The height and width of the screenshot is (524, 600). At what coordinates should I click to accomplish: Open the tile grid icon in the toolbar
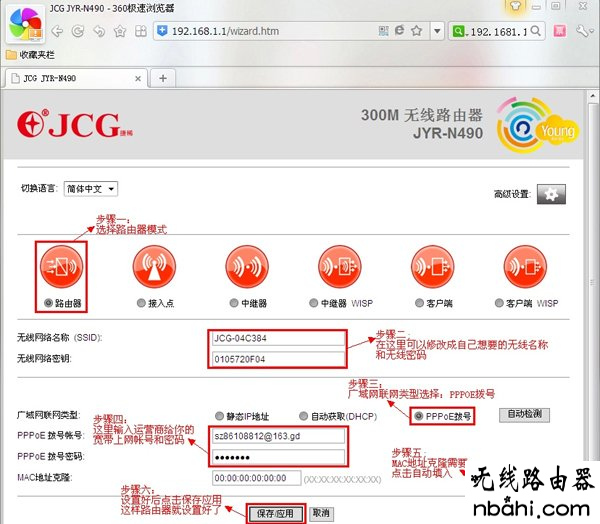(x=141, y=31)
